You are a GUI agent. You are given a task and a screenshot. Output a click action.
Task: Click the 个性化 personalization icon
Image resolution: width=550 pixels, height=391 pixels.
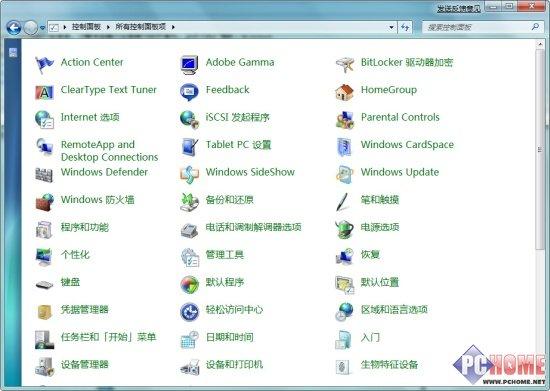(44, 257)
